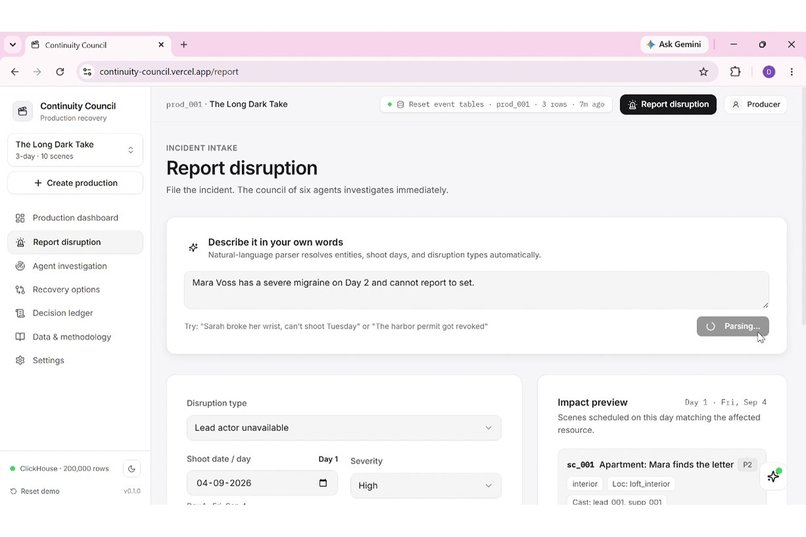Select Report disruption in the sidebar
806x537 pixels.
[75, 242]
